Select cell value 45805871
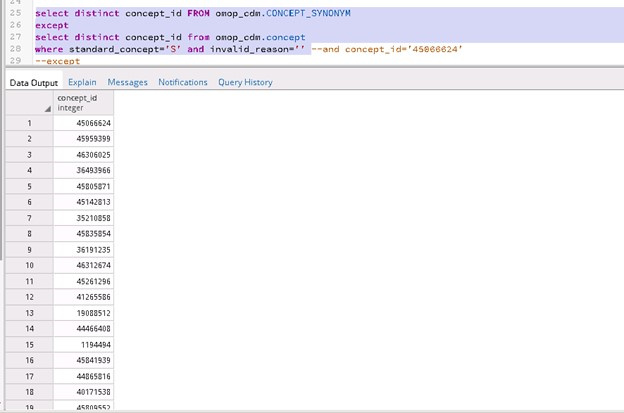624x413 pixels. point(84,186)
